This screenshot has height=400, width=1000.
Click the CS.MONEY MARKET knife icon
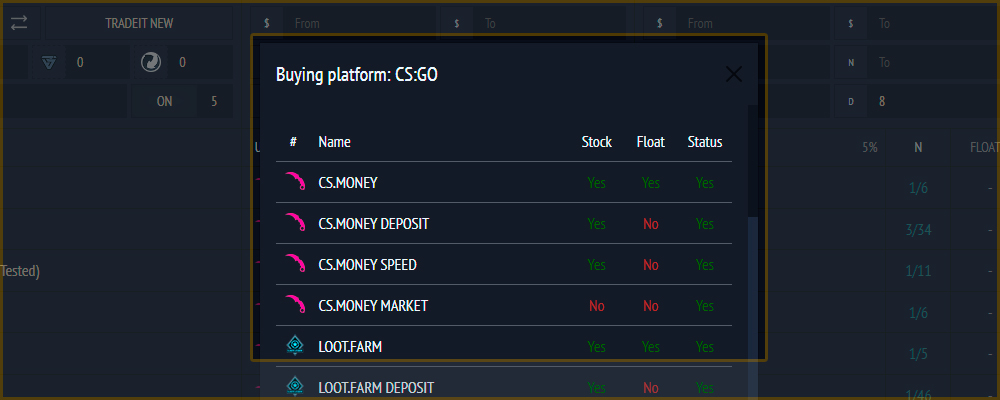point(294,305)
